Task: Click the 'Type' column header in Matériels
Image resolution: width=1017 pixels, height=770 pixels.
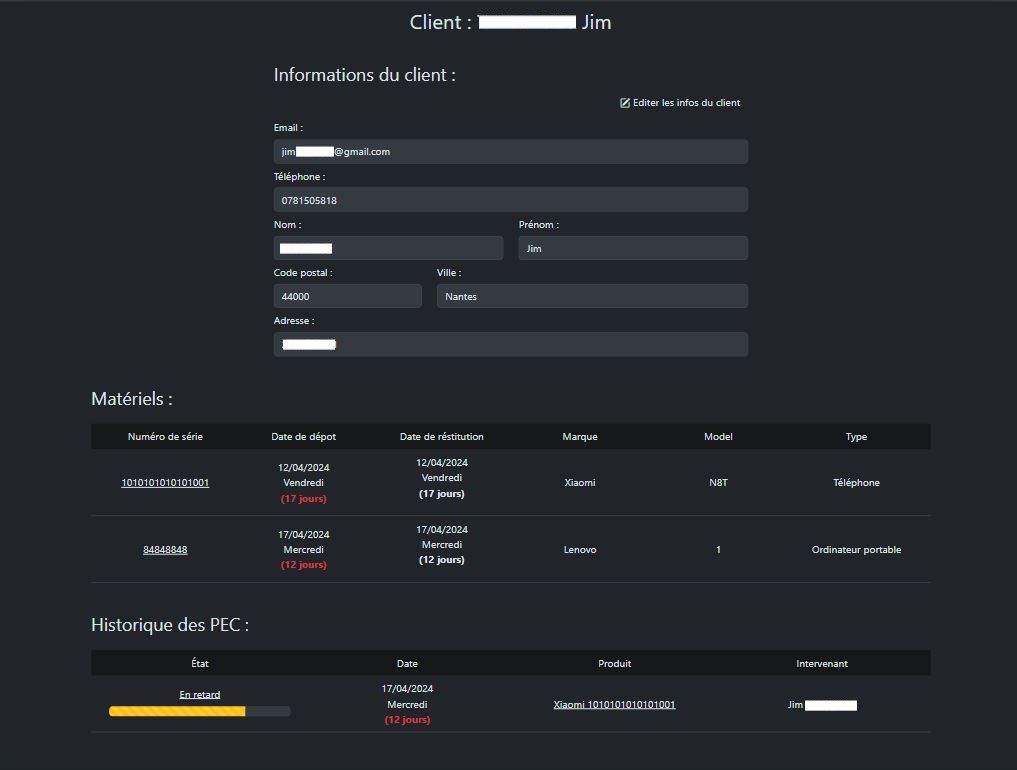Action: pyautogui.click(x=856, y=437)
